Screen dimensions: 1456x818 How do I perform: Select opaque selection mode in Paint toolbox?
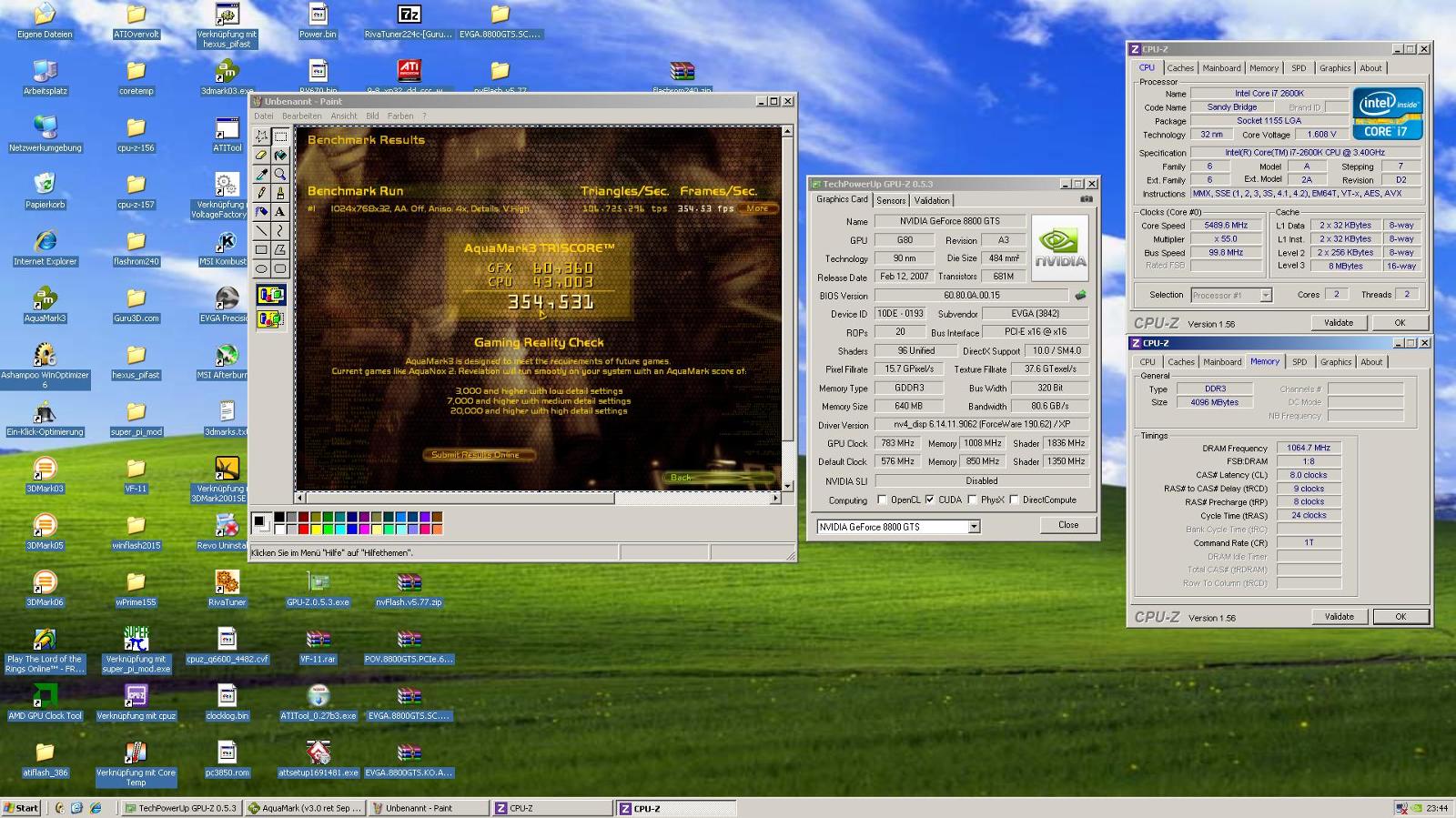[271, 295]
